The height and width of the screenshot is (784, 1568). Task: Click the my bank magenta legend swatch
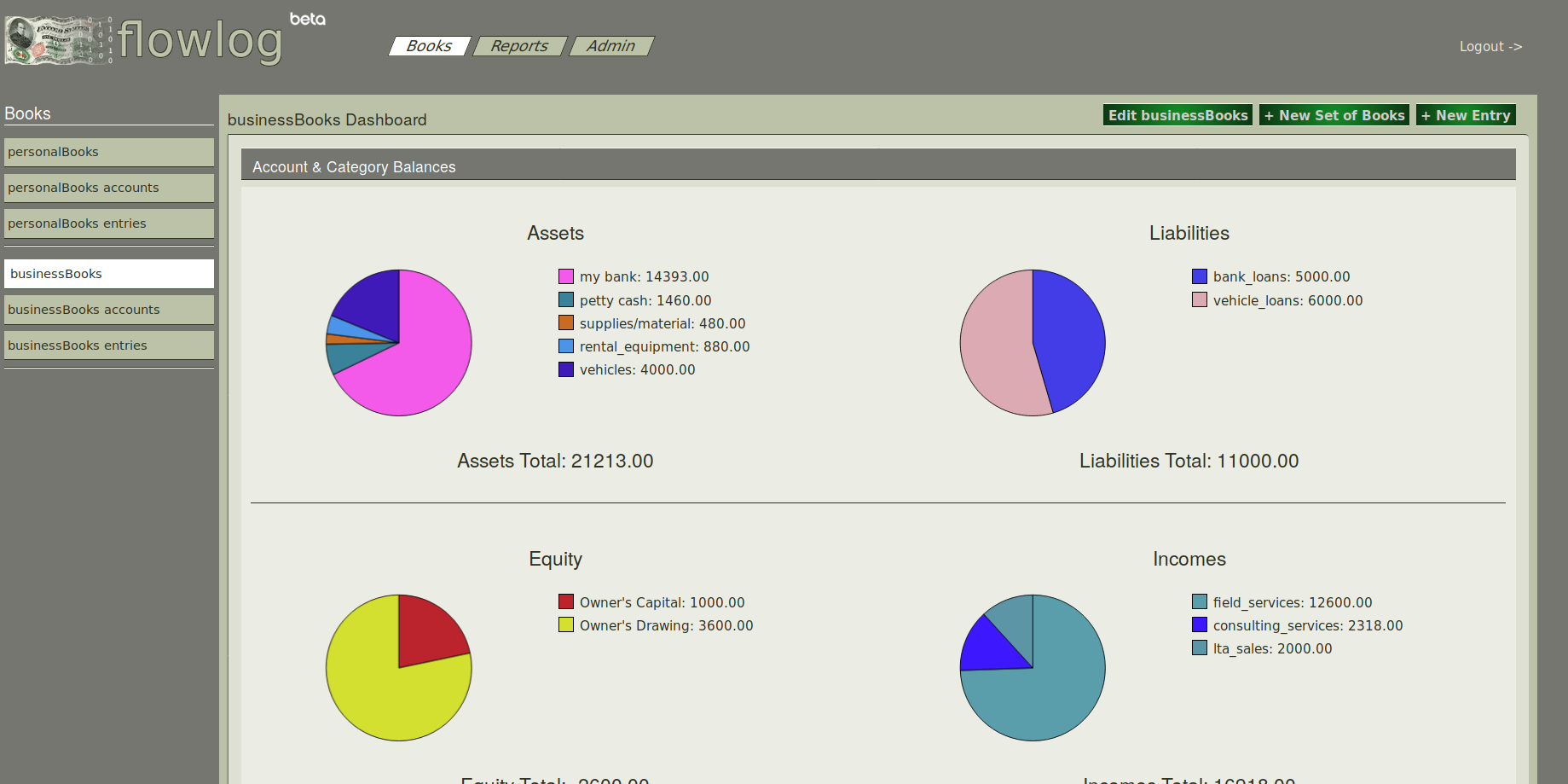pyautogui.click(x=566, y=276)
